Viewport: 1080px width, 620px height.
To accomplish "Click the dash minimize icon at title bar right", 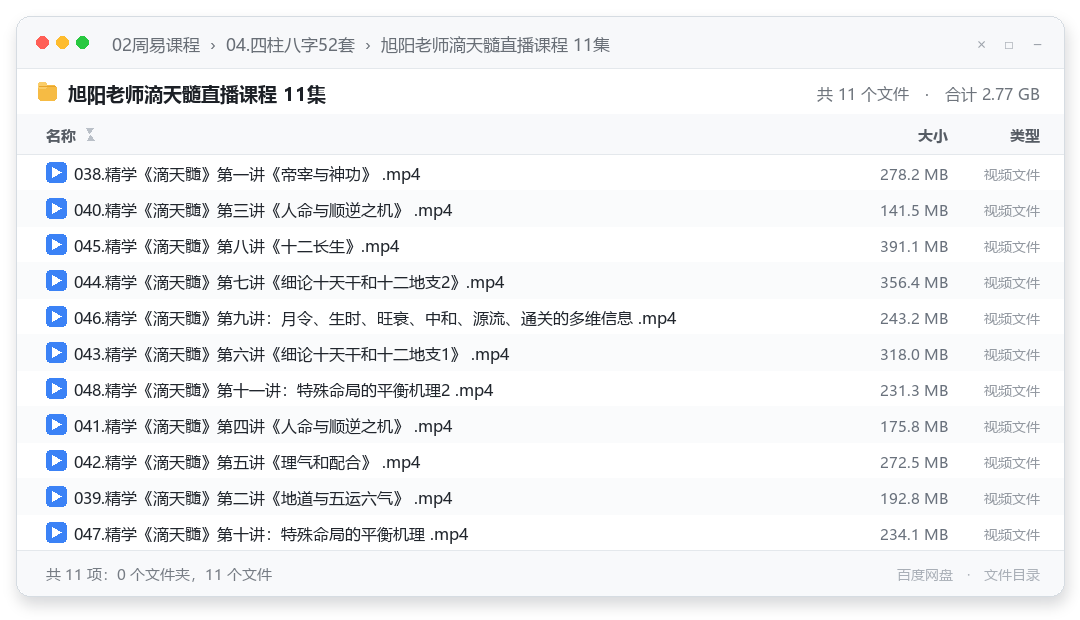I will 1037,45.
